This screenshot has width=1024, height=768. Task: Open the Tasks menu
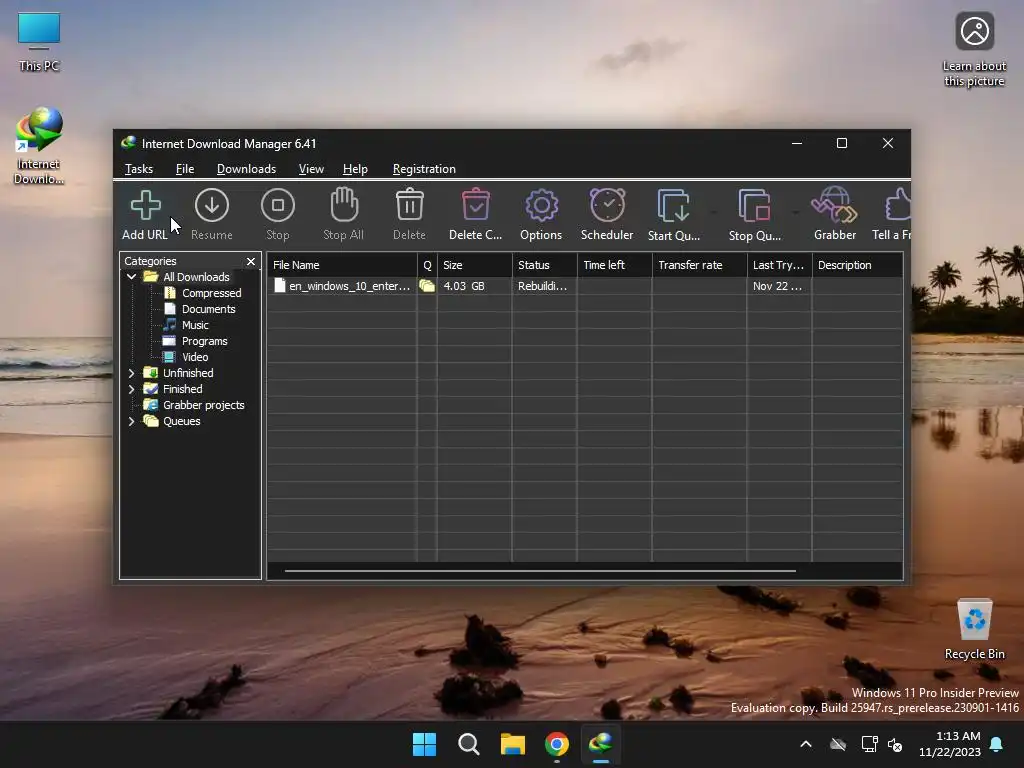point(139,168)
